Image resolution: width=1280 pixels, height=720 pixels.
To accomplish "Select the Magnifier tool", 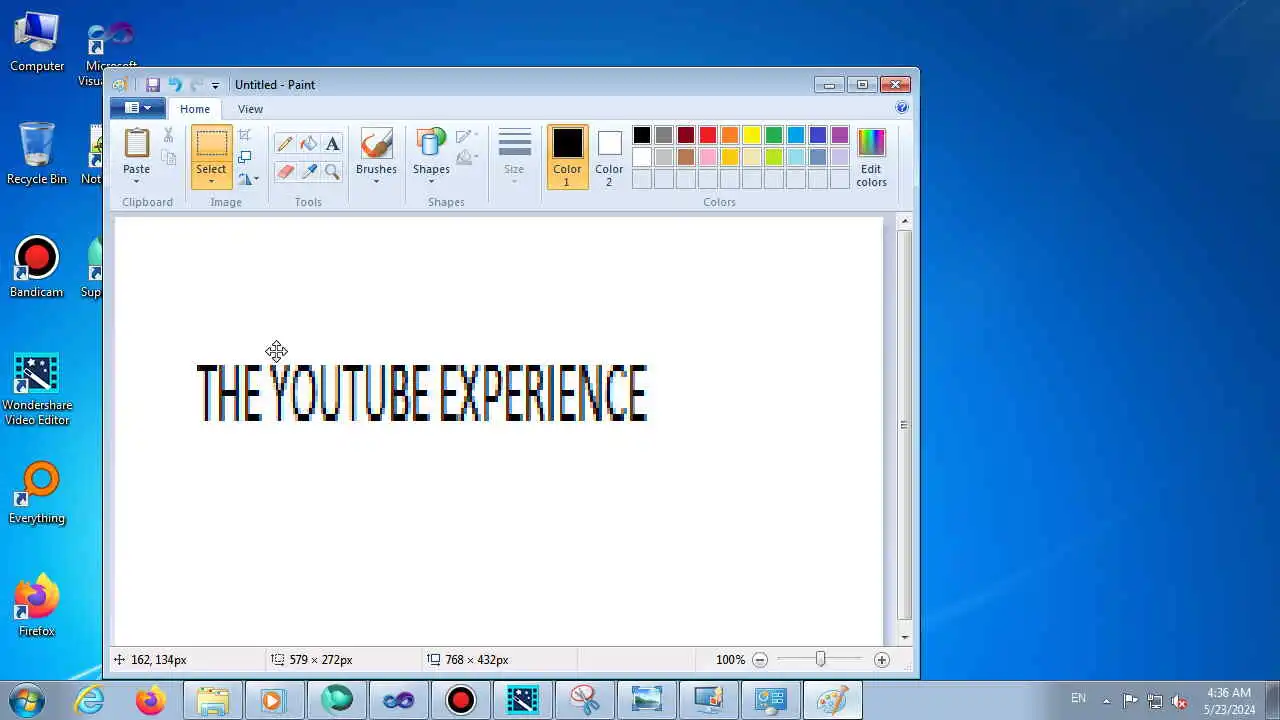I will pos(332,172).
